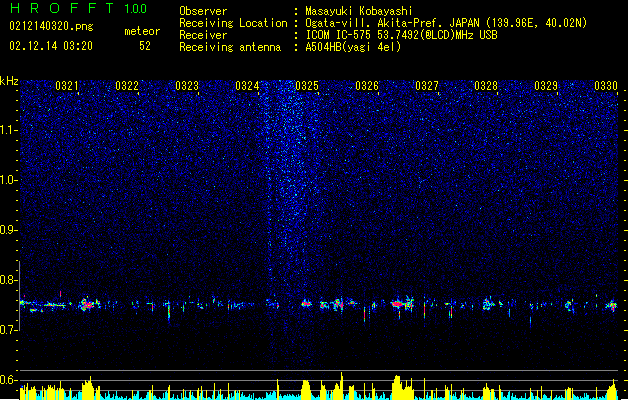Image resolution: width=629 pixels, height=400 pixels.
Task: Click the 0329 time marker
Action: tap(546, 86)
